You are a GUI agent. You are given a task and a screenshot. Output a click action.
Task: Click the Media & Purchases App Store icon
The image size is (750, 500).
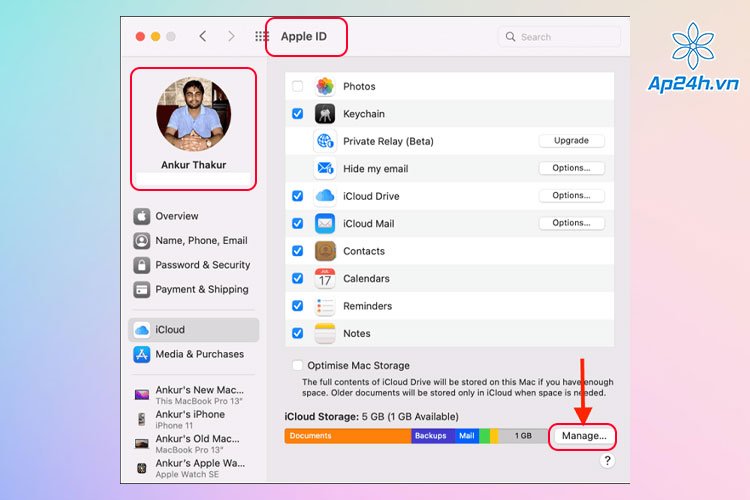coord(142,355)
